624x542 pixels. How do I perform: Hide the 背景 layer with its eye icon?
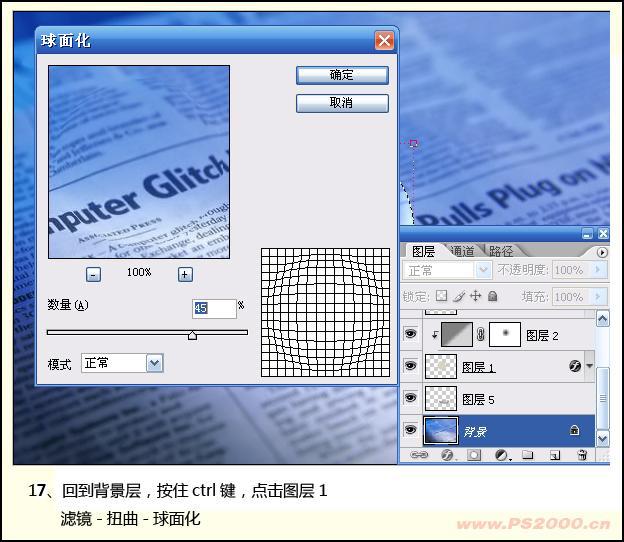[410, 430]
